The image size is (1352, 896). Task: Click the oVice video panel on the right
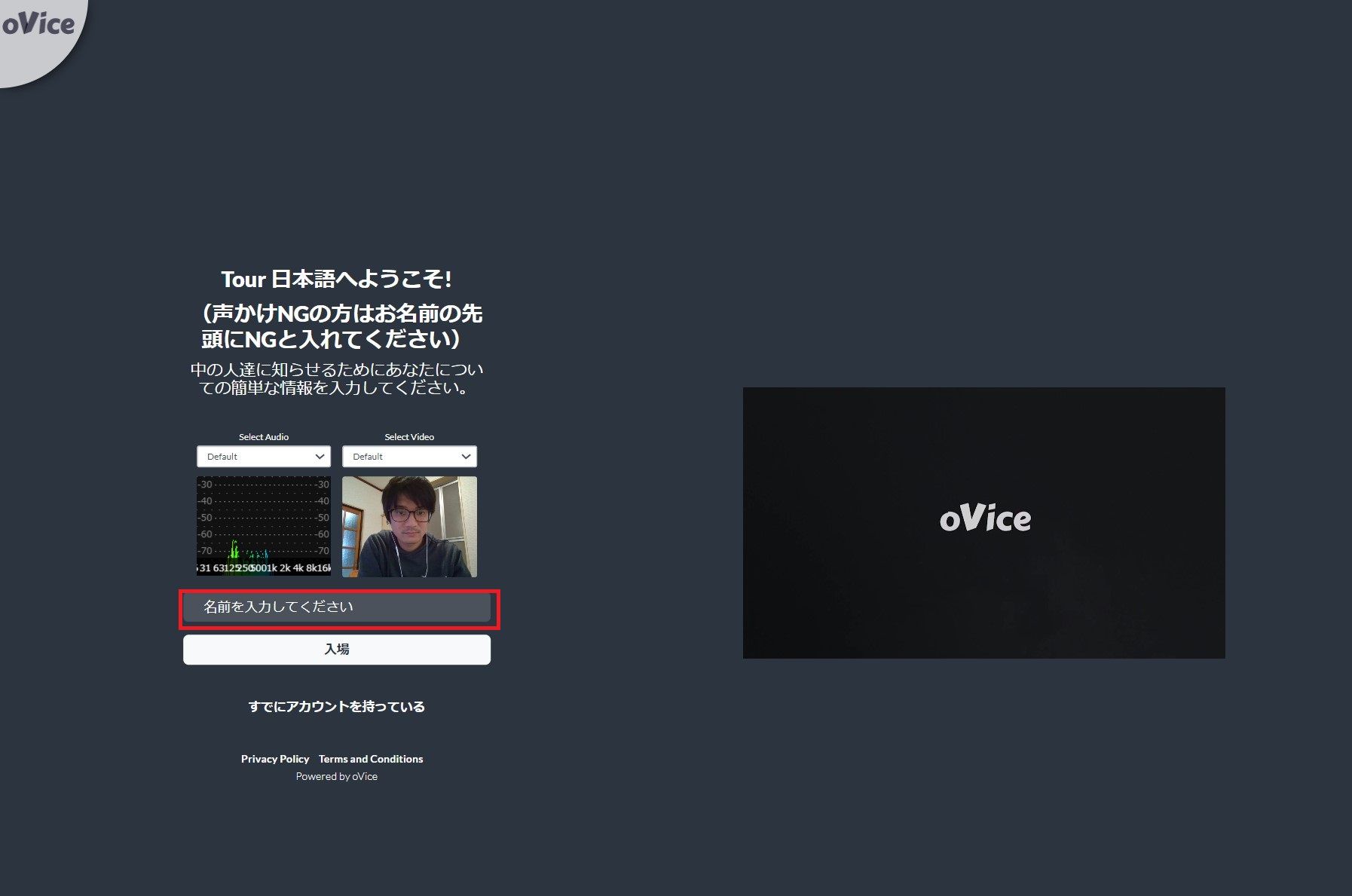(983, 523)
